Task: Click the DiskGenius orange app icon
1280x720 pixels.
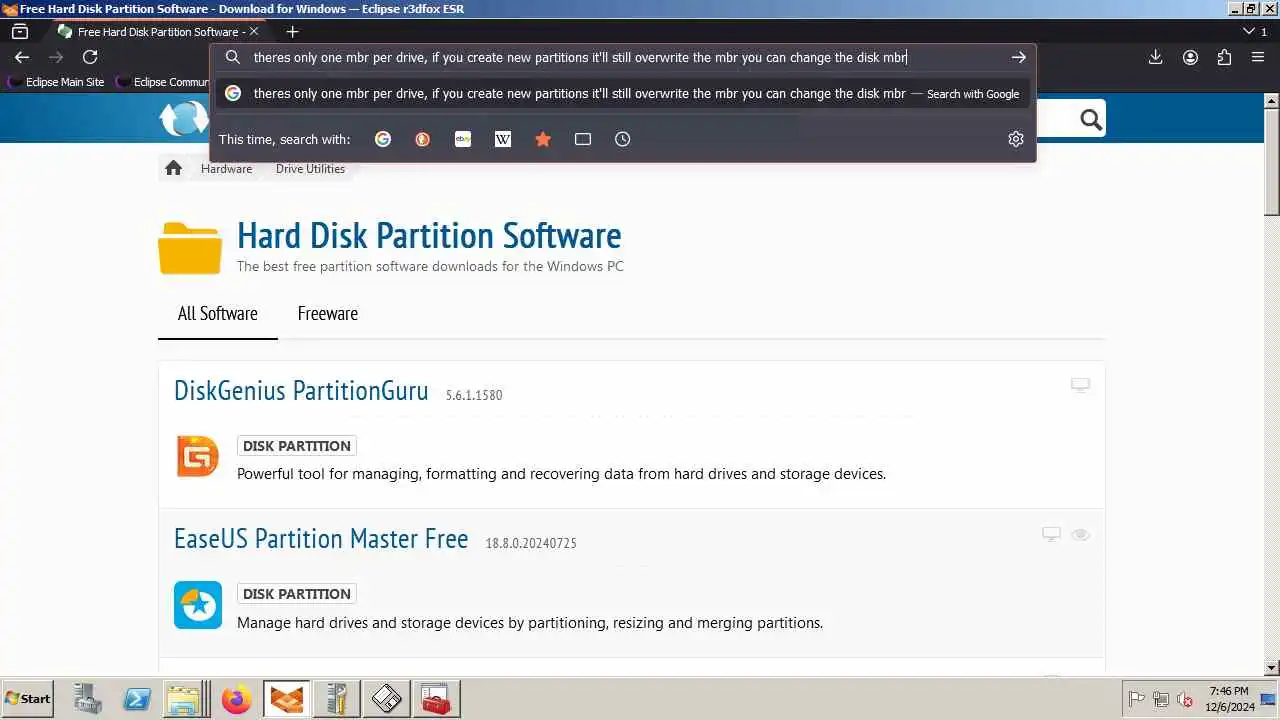Action: point(198,456)
